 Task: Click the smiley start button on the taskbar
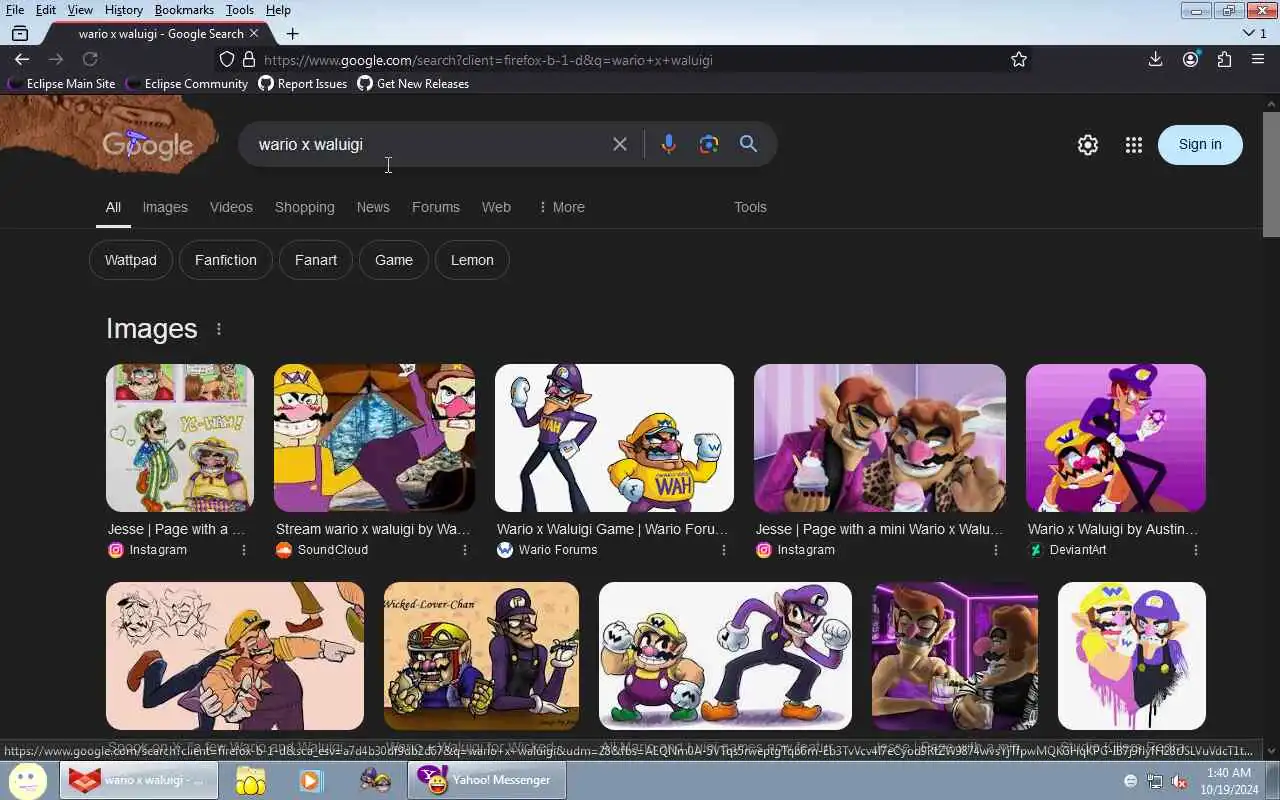pos(27,780)
